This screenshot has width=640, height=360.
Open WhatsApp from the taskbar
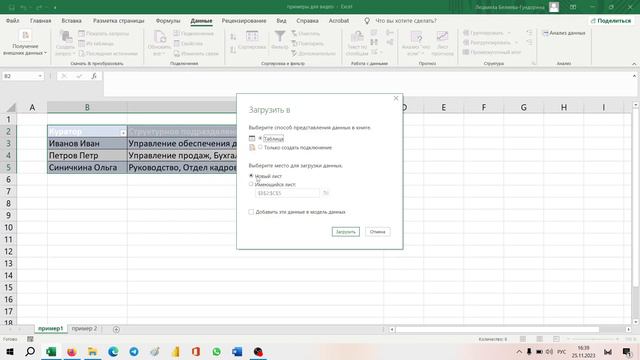(x=216, y=351)
